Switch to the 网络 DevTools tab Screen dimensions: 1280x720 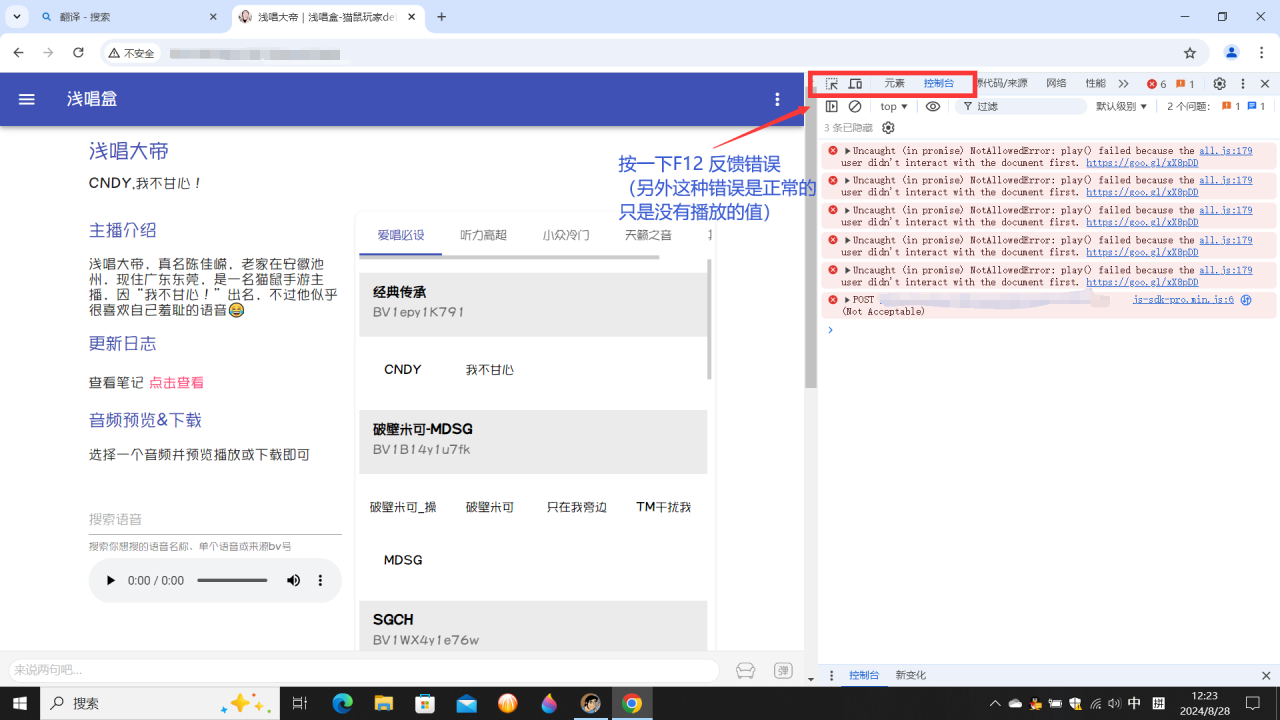(1056, 84)
